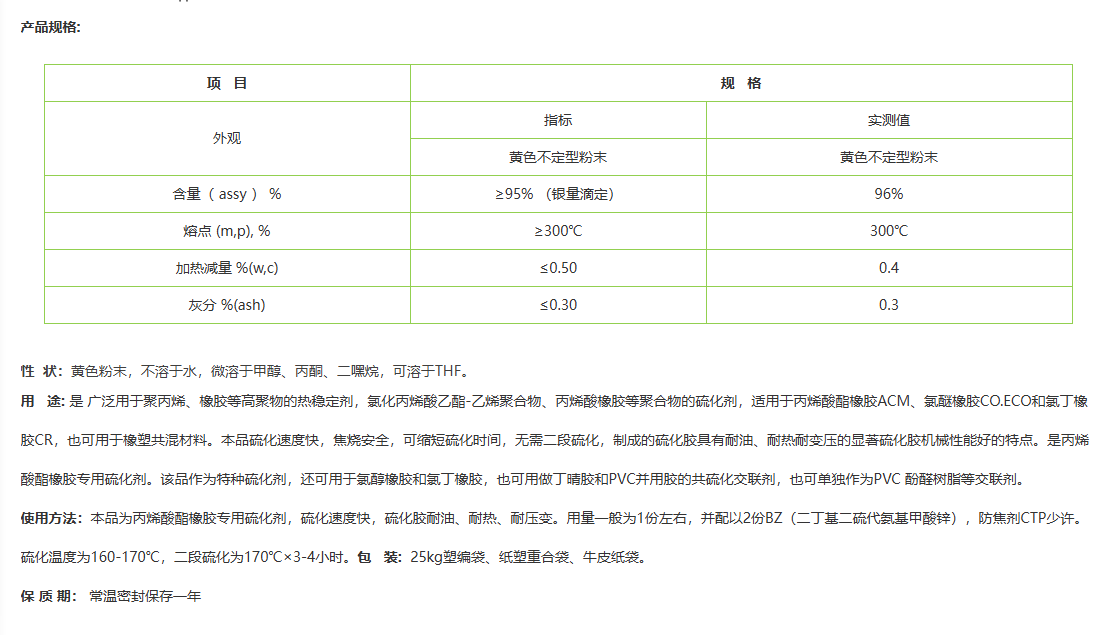The width and height of the screenshot is (1113, 635).
Task: Select the 300℃ measured value cell
Action: tap(889, 231)
